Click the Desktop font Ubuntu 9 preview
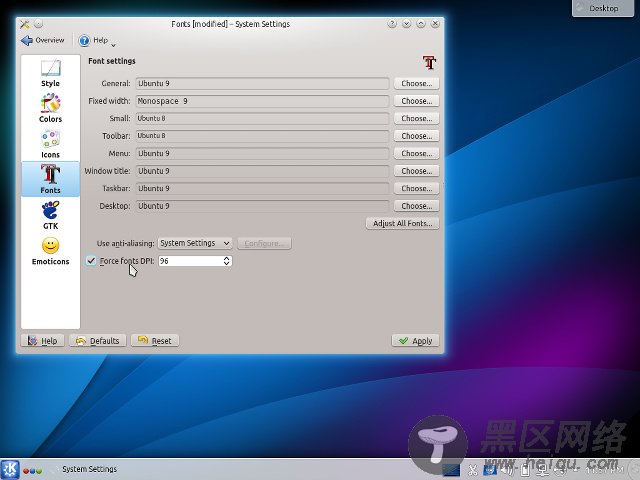 (x=262, y=206)
